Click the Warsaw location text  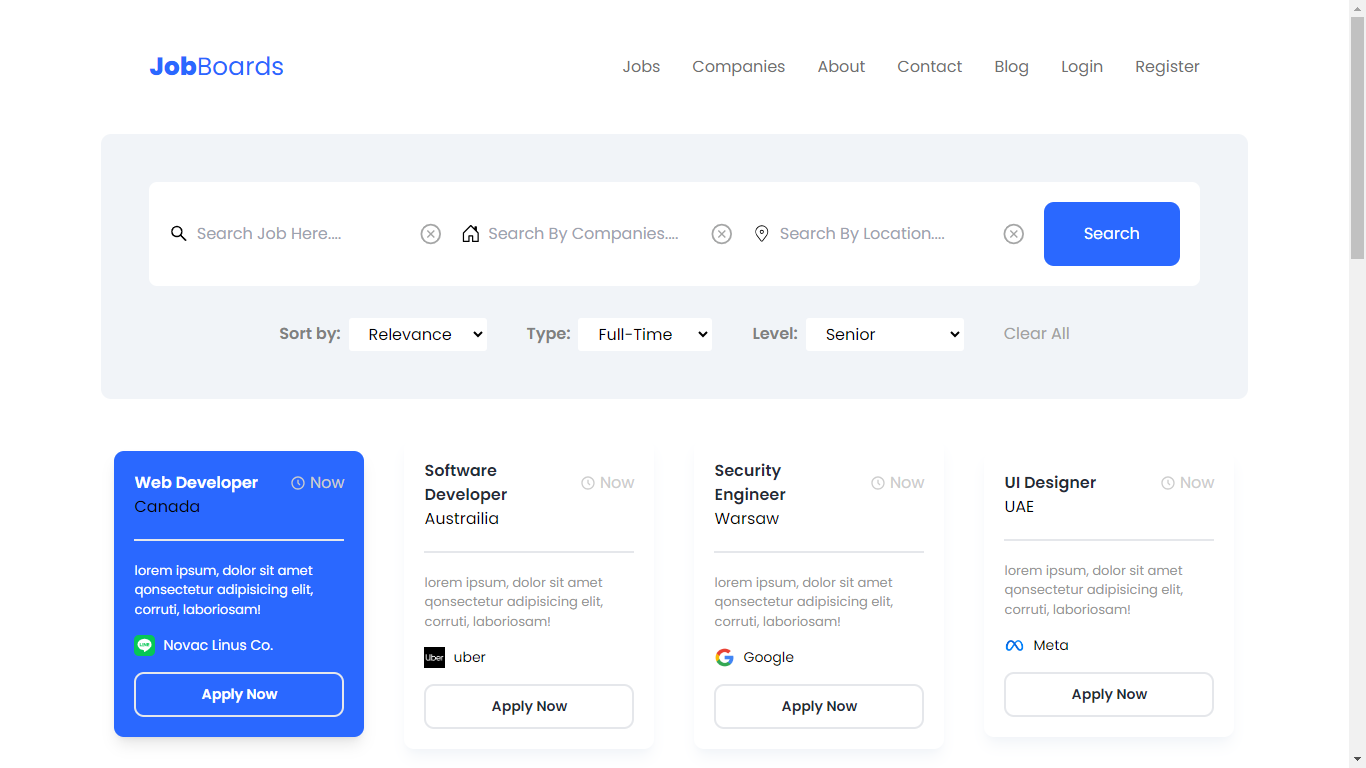746,519
